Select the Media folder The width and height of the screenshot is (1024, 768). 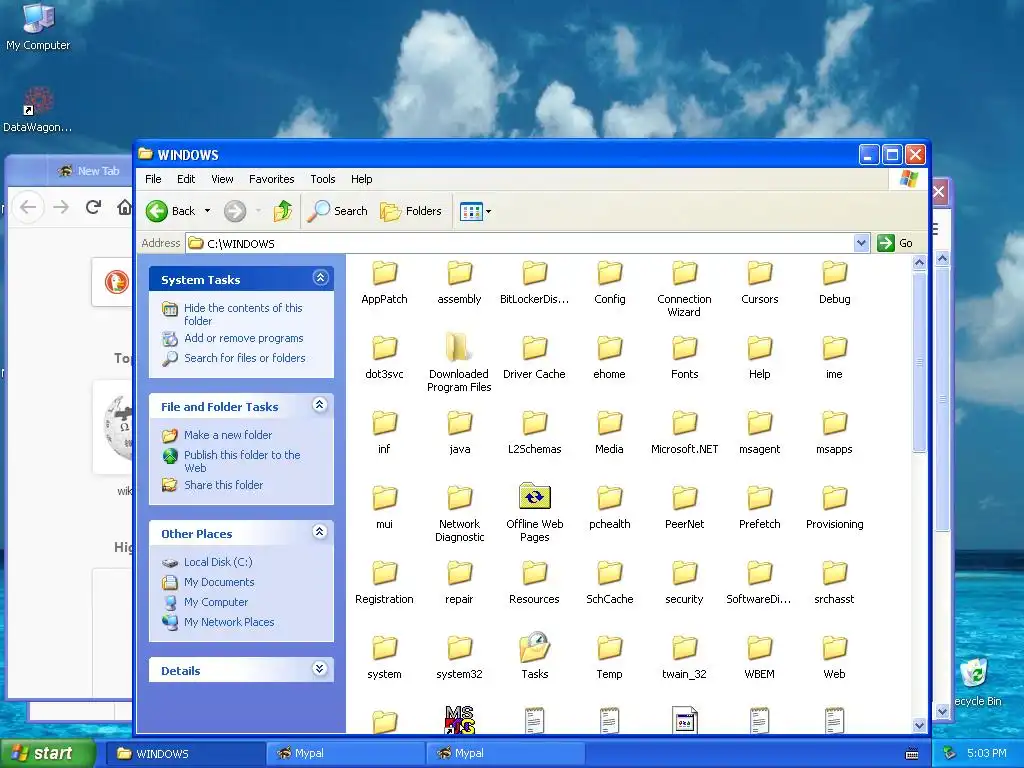609,432
